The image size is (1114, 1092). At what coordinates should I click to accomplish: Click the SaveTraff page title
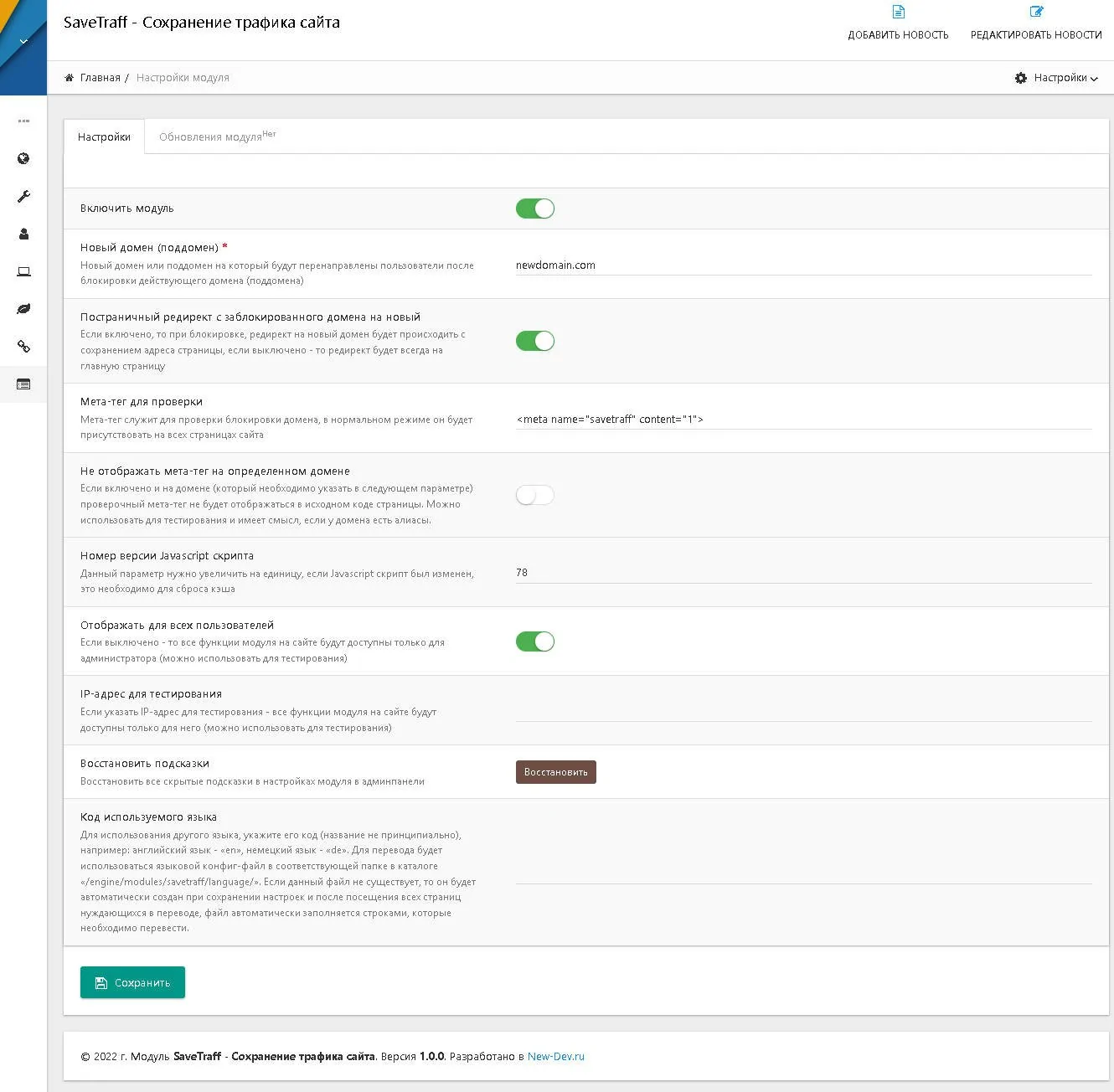pyautogui.click(x=202, y=23)
